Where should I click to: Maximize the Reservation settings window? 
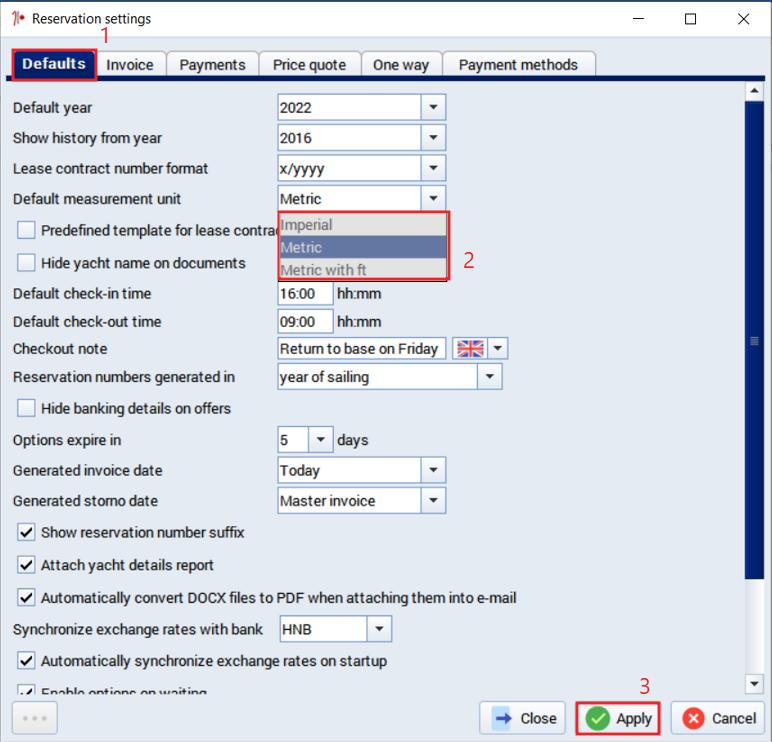click(690, 19)
